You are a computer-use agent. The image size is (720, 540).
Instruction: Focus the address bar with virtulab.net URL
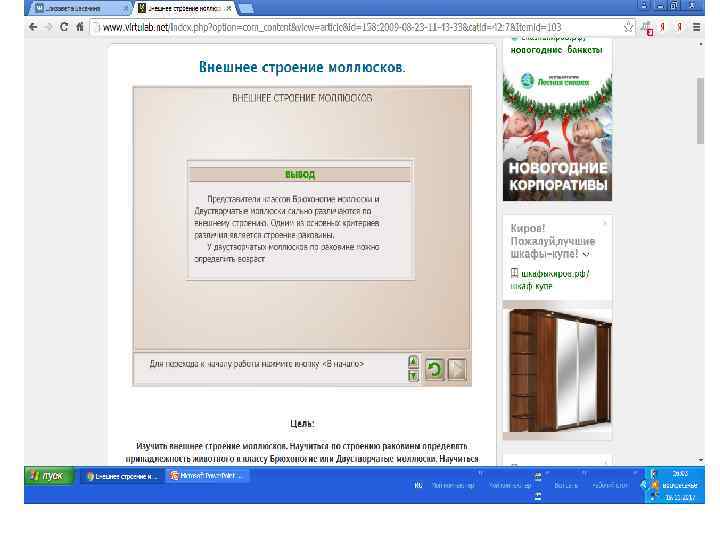(x=358, y=28)
